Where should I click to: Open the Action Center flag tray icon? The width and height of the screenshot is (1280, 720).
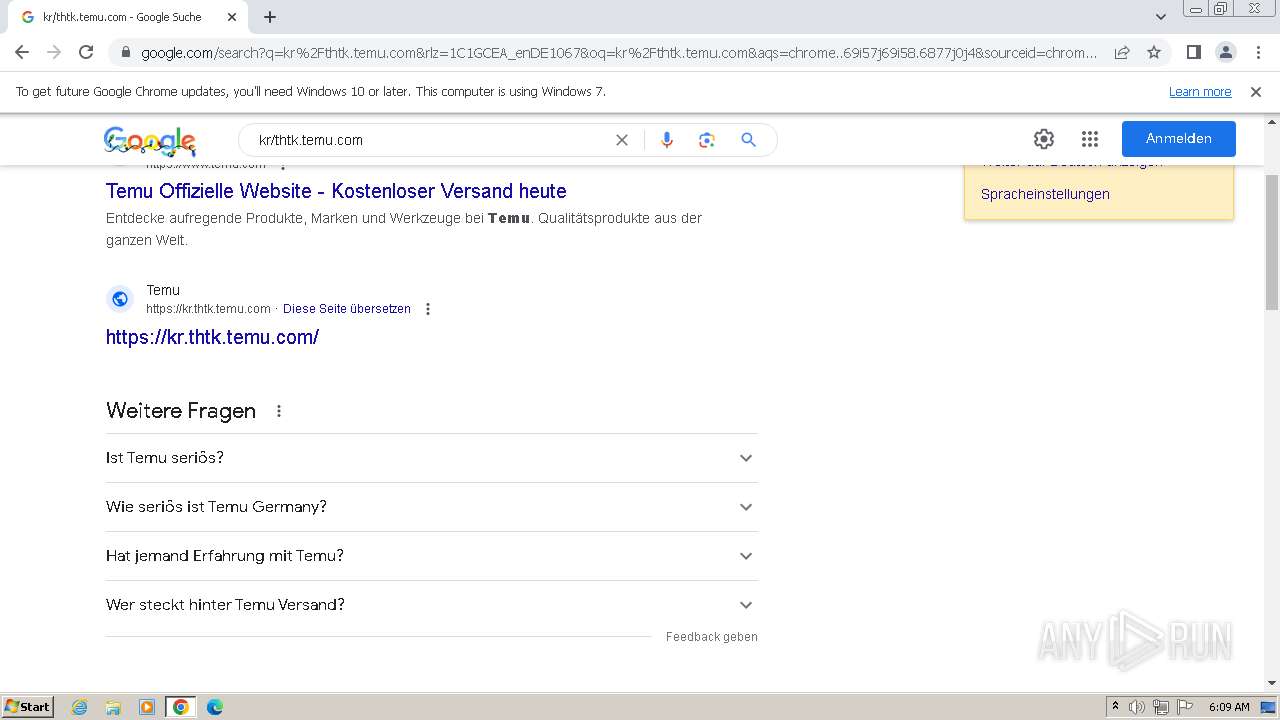coord(1185,707)
